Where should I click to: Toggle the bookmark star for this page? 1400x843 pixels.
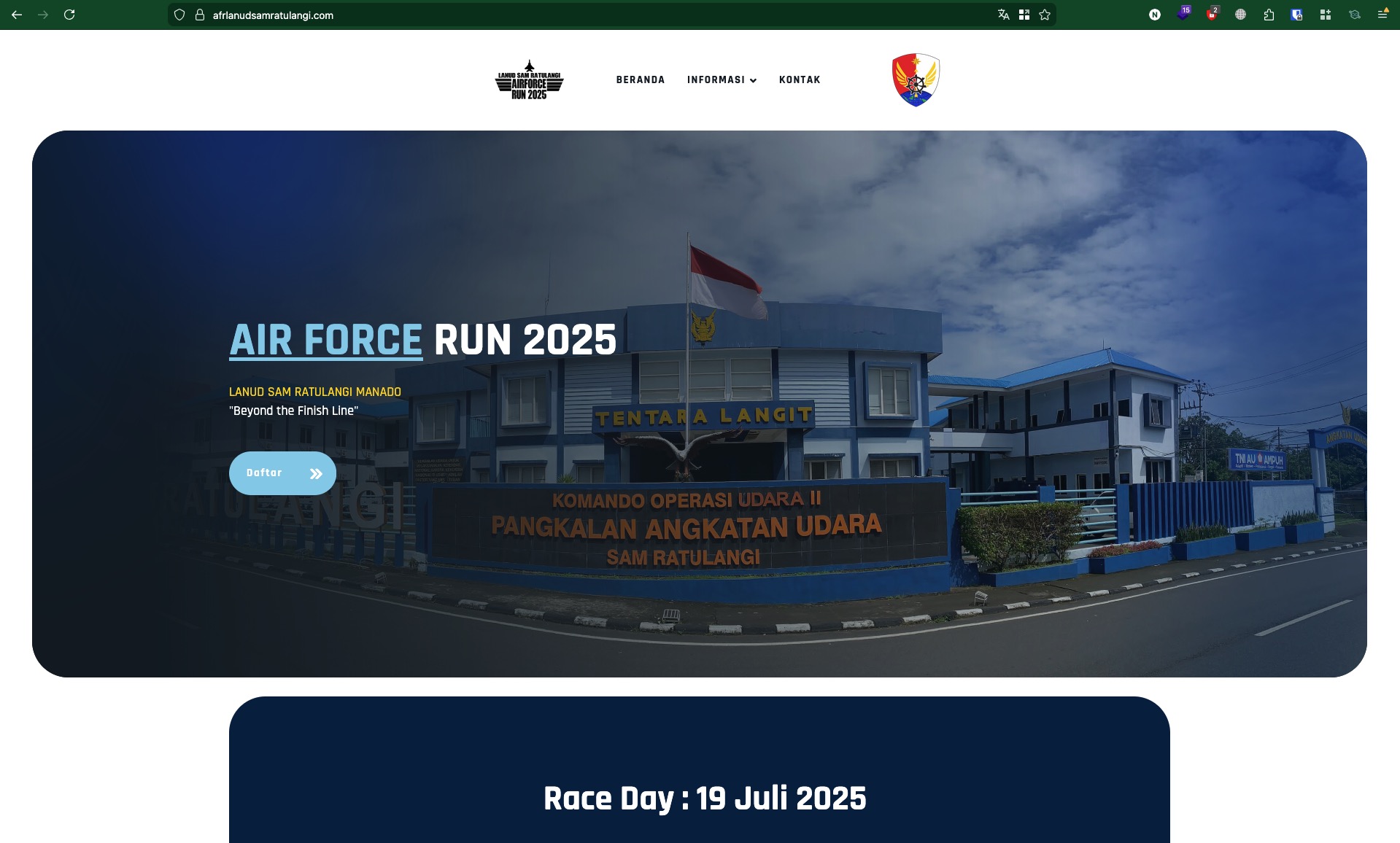pos(1045,15)
